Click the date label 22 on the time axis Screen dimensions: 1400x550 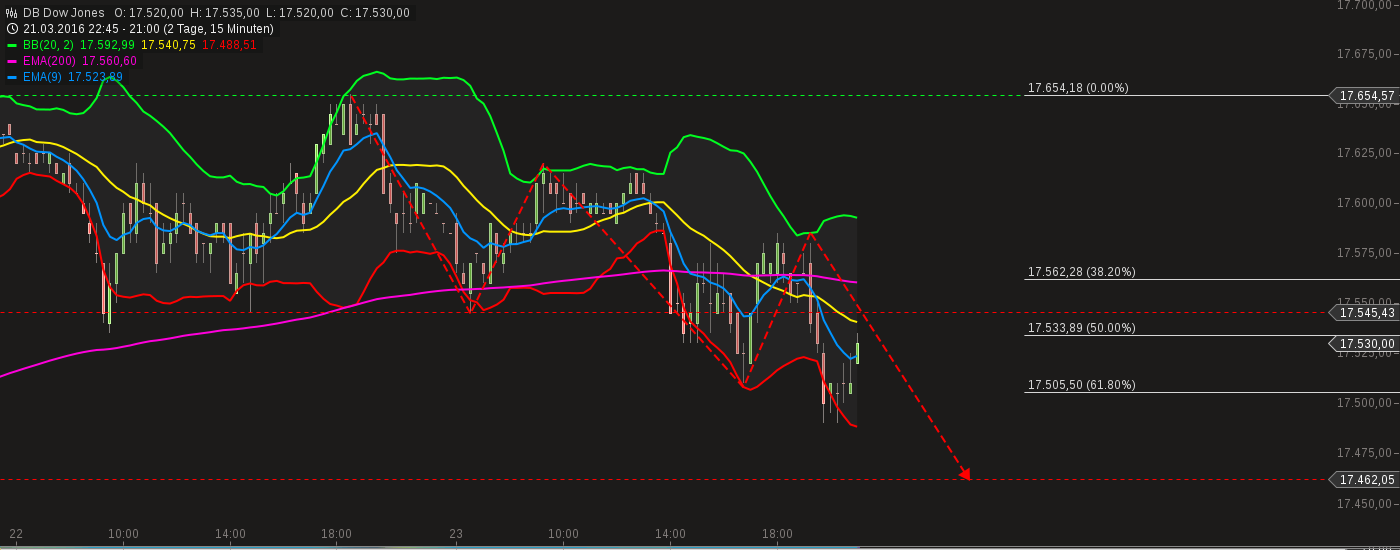[x=16, y=534]
